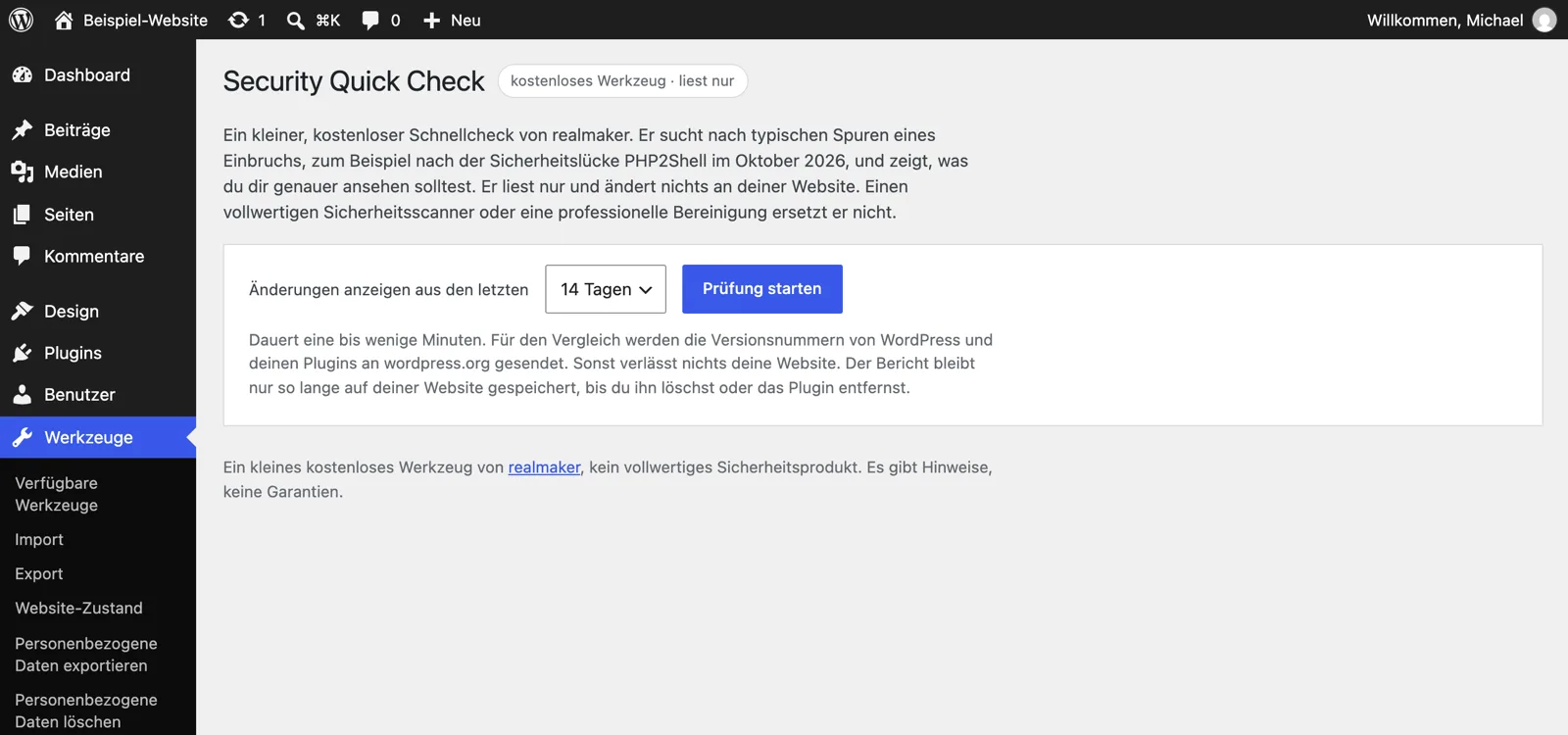Click the Werkzeuge wrench icon

pos(23,437)
